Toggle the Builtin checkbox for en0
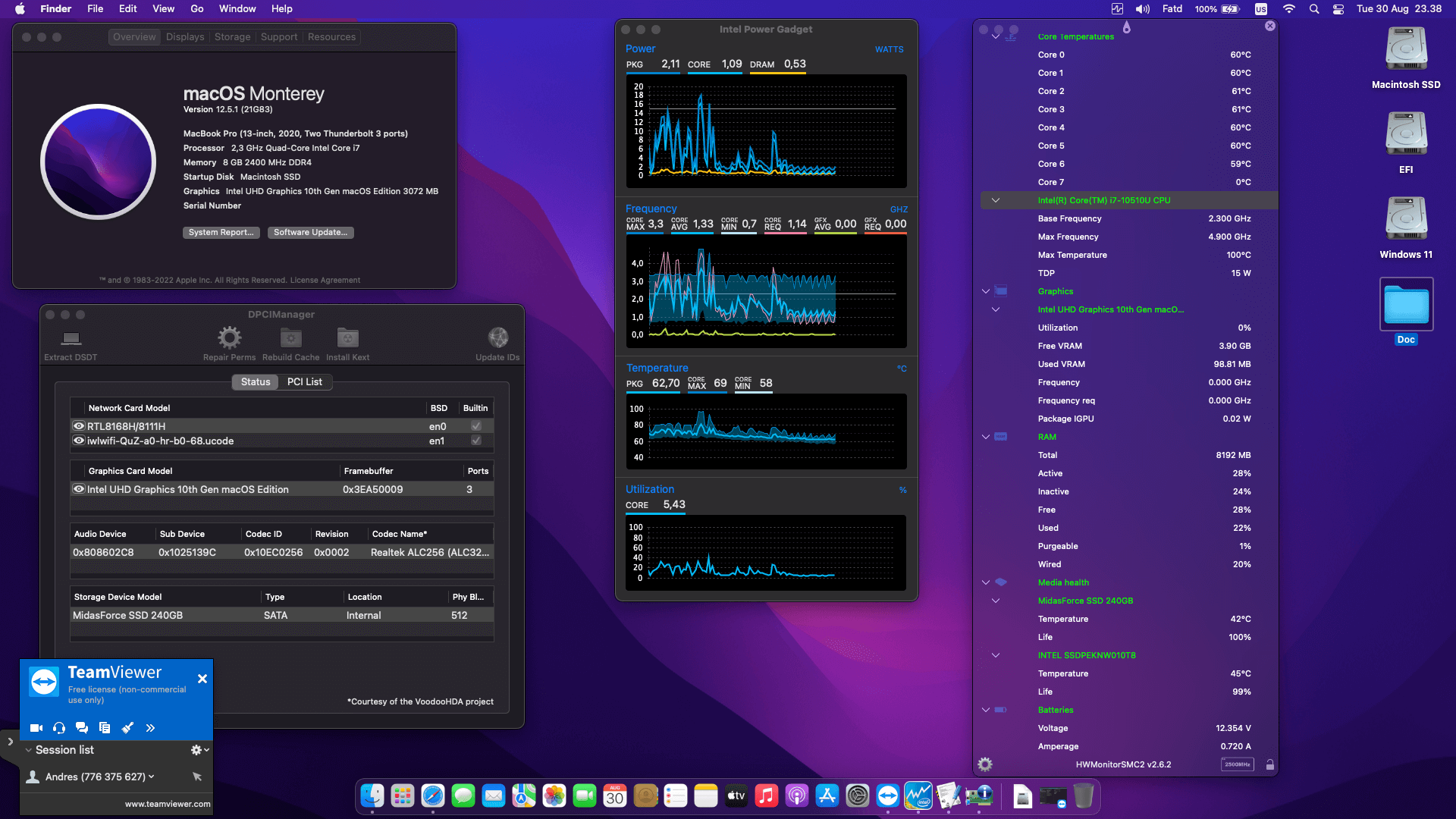The height and width of the screenshot is (819, 1456). [475, 426]
